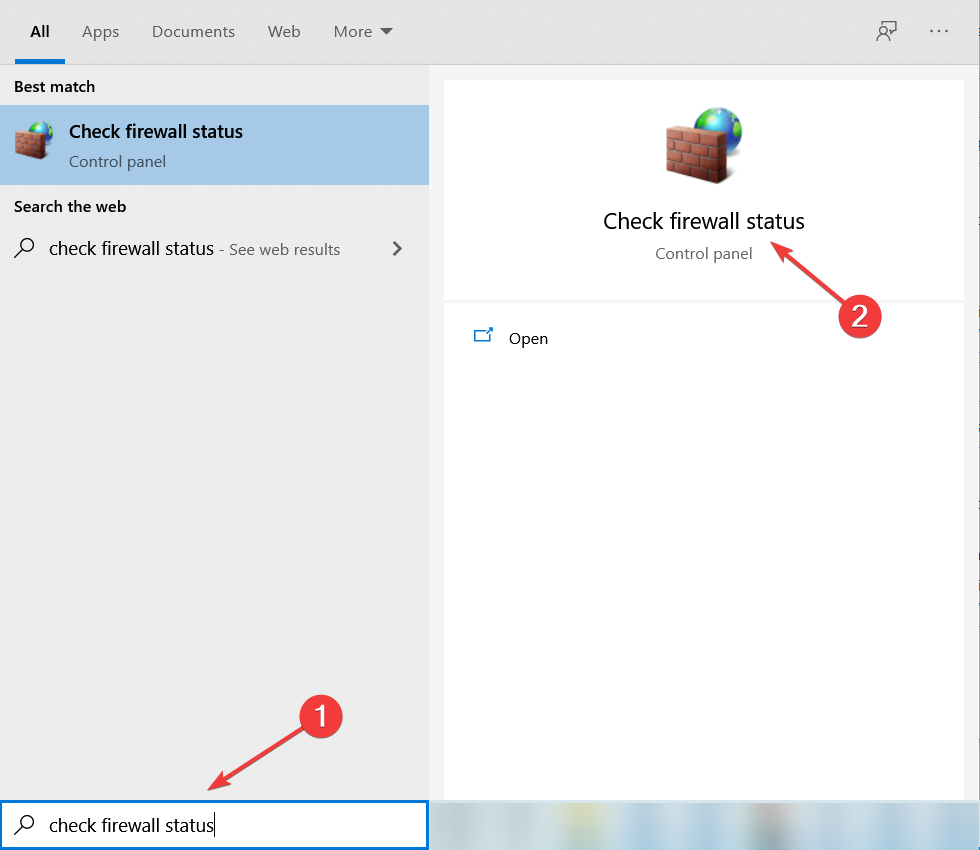Click the large firewall icon in preview pane
Image resolution: width=980 pixels, height=850 pixels.
coord(703,145)
